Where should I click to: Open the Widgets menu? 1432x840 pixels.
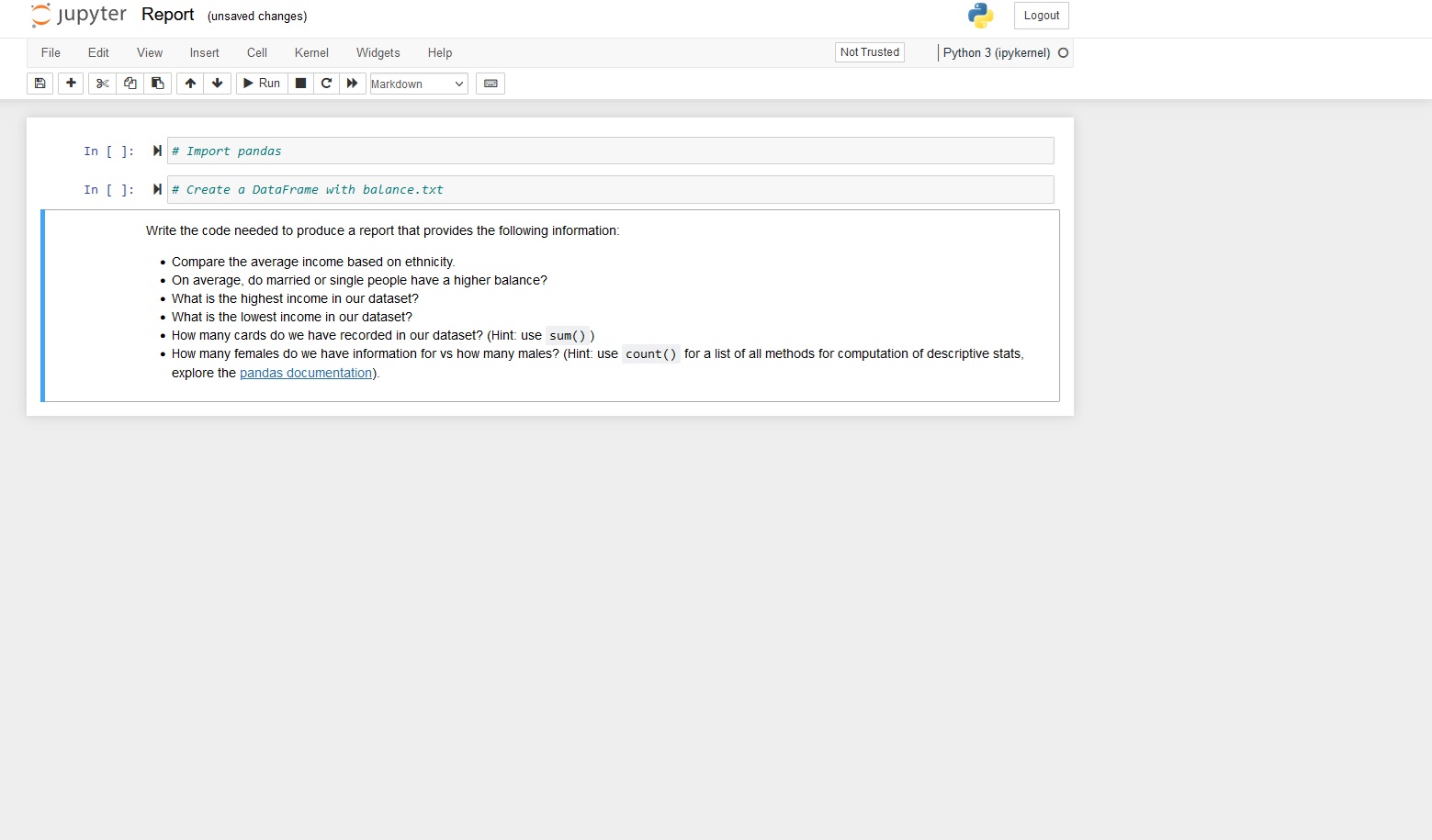coord(378,52)
